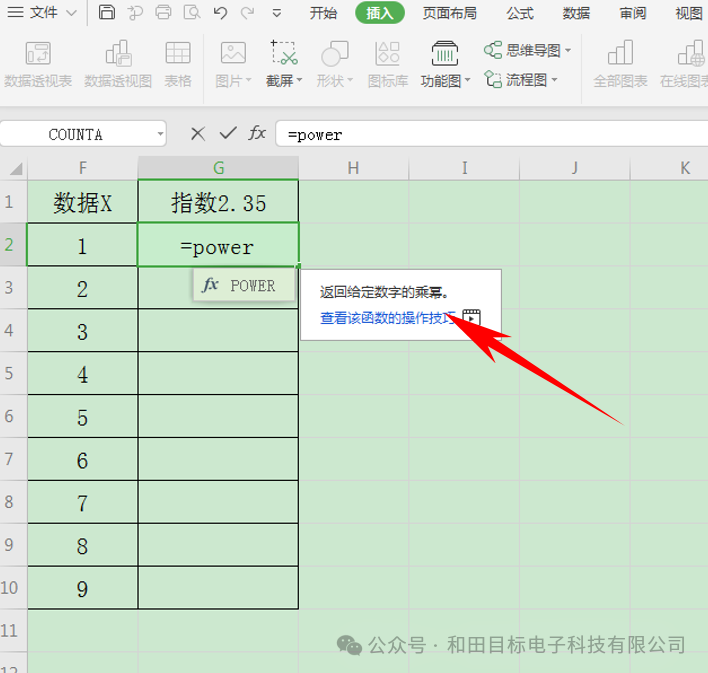708x673 pixels.
Task: Click the Save icon in quick toolbar
Action: point(107,13)
